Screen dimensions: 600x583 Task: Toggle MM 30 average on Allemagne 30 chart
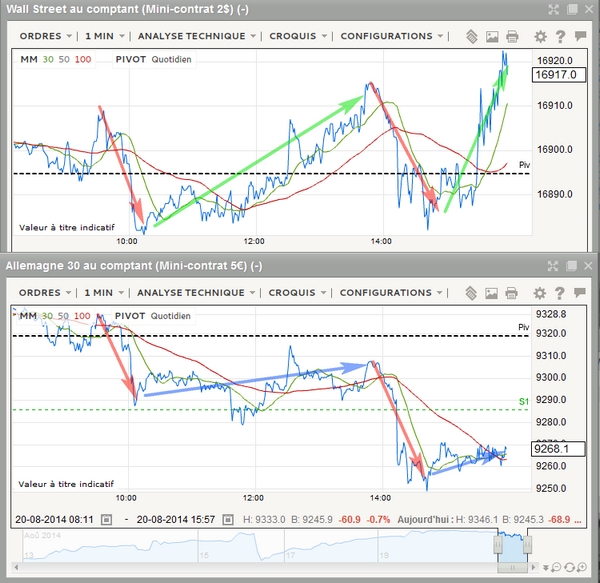pyautogui.click(x=47, y=316)
